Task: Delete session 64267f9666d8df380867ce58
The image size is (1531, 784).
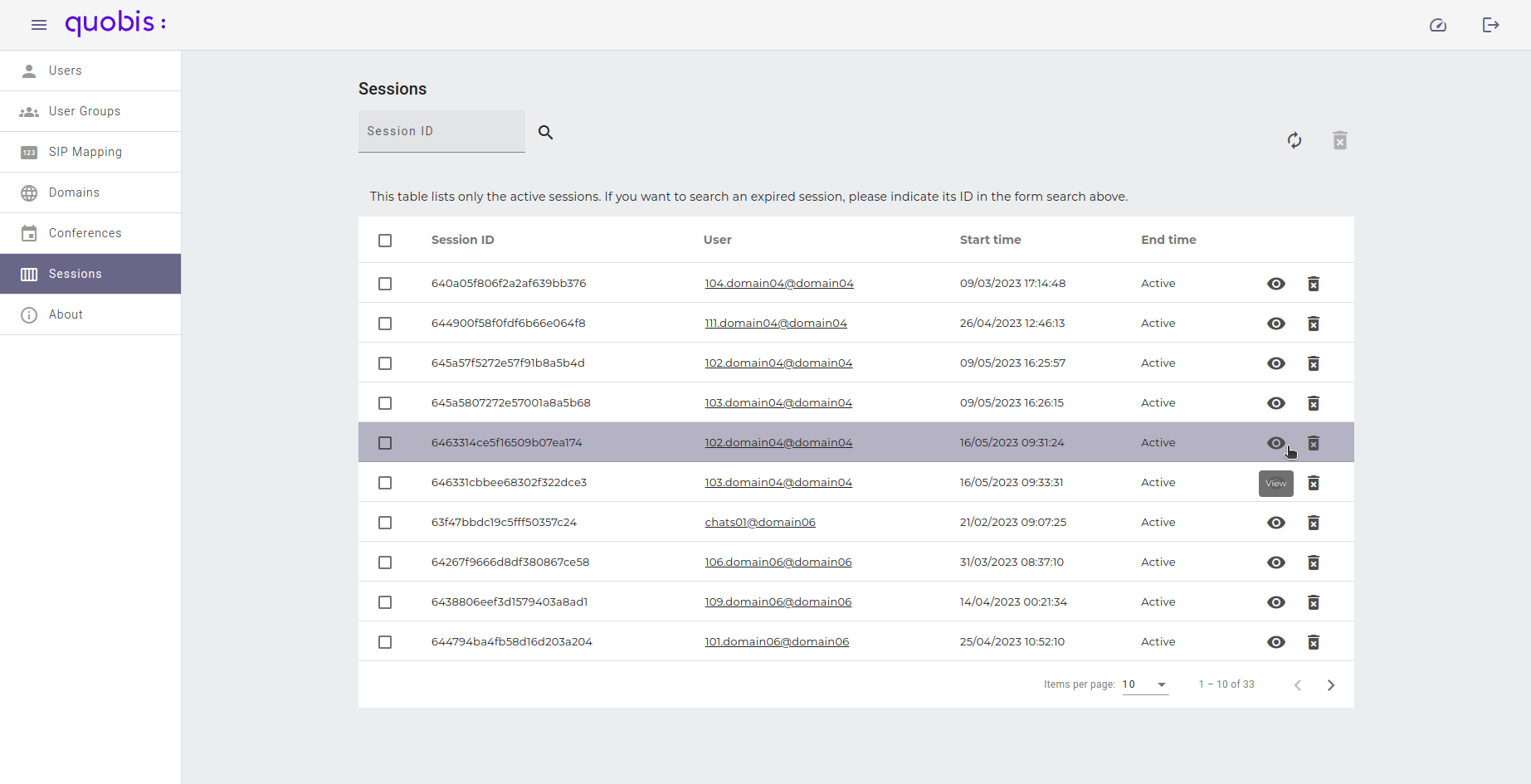Action: tap(1314, 562)
